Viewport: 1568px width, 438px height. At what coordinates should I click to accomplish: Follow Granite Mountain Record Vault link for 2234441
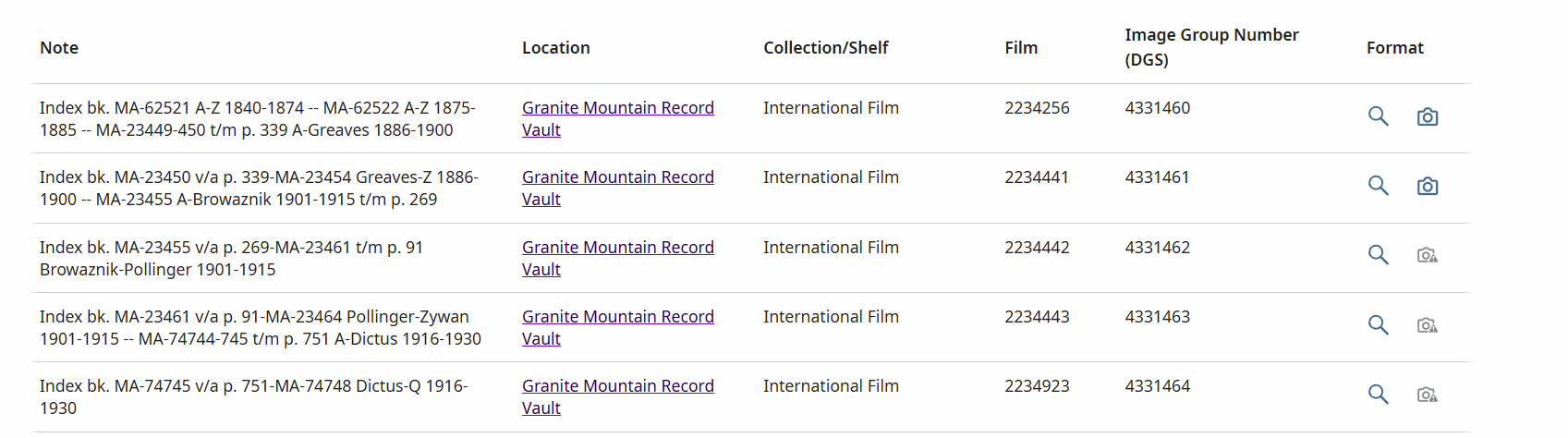click(x=617, y=189)
